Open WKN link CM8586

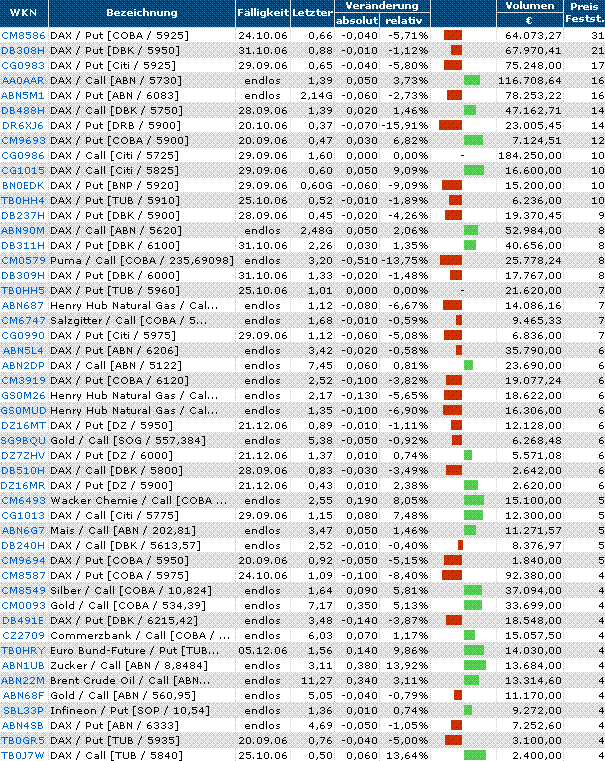coord(23,35)
